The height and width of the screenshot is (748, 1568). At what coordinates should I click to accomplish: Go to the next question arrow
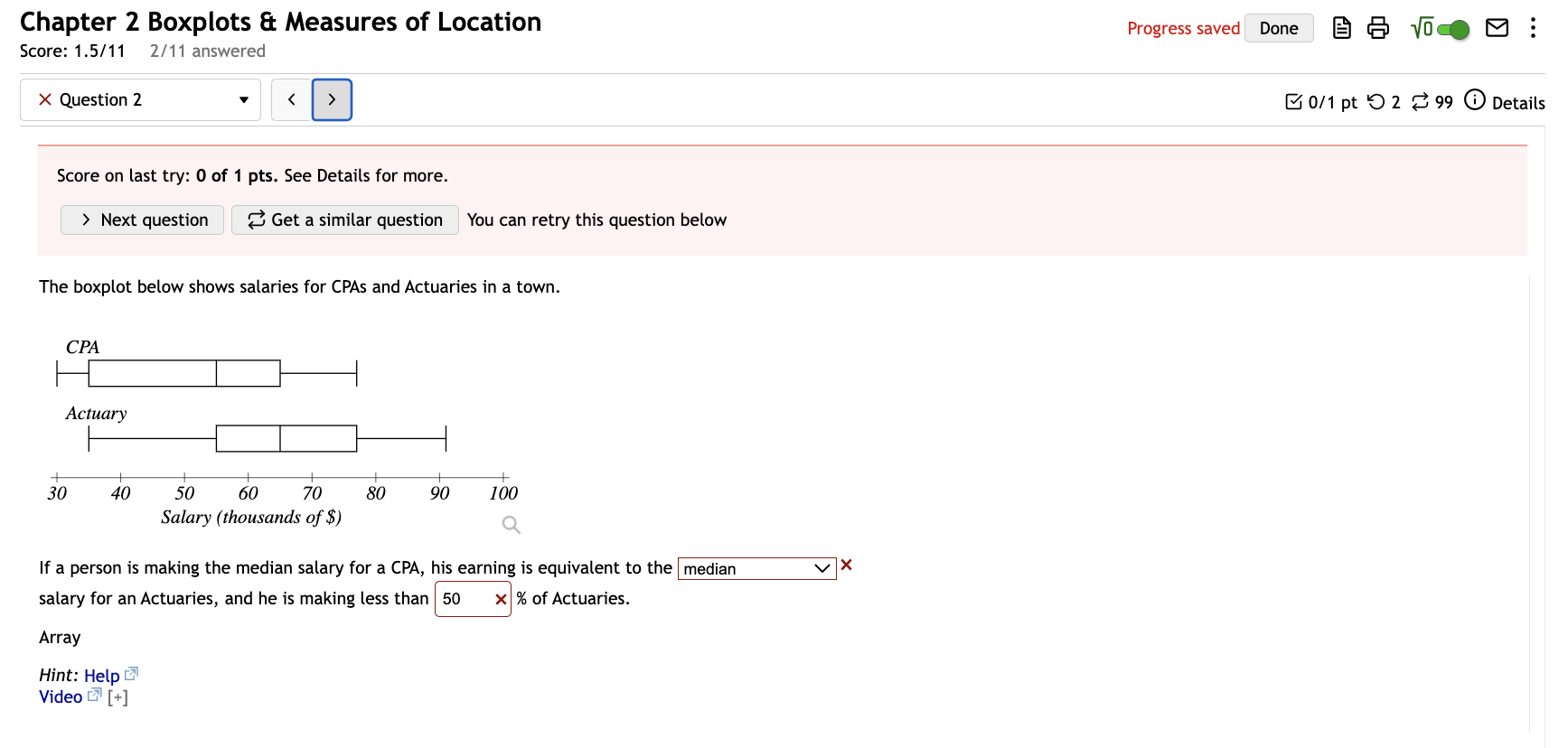coord(332,99)
